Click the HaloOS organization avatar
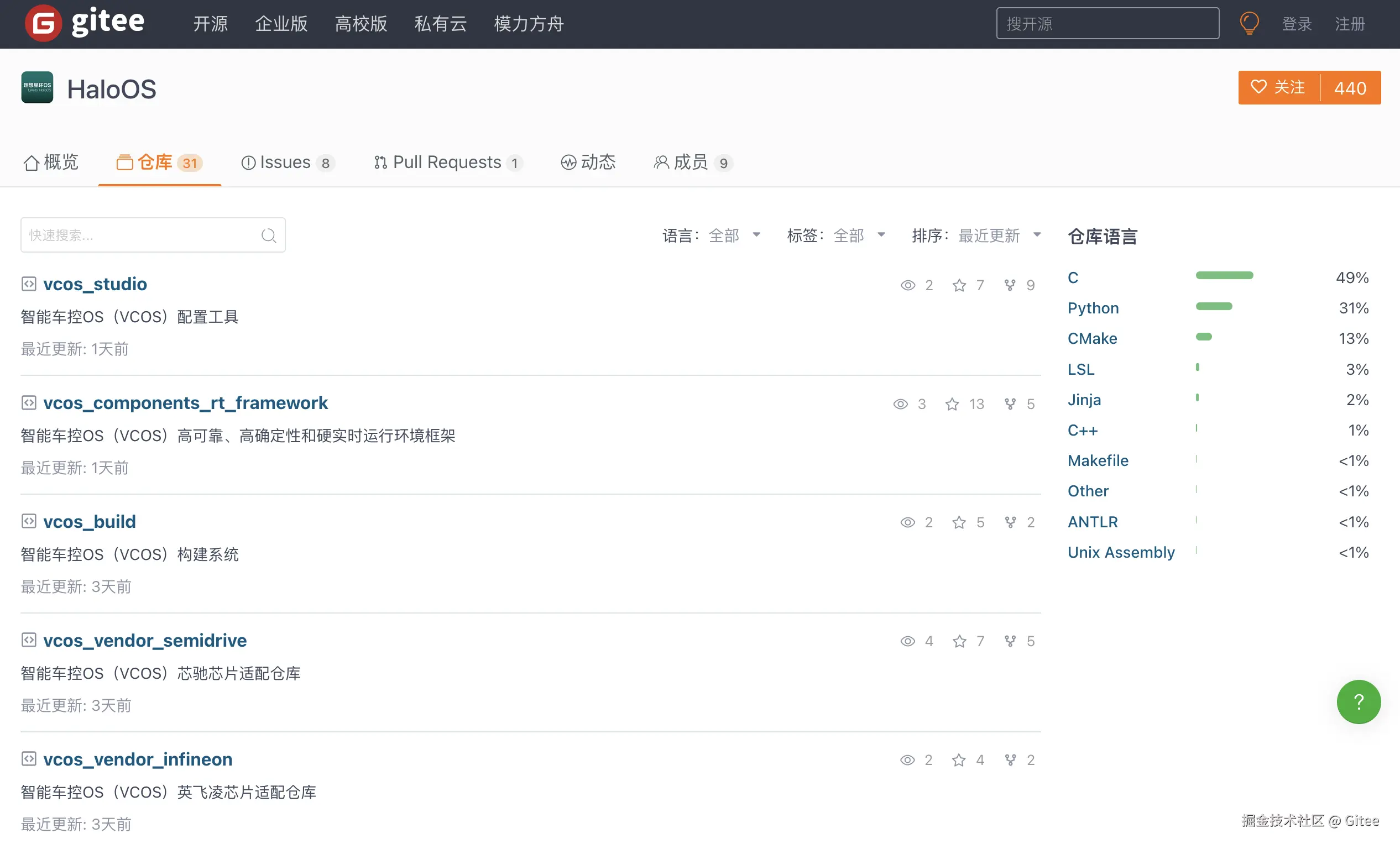 click(x=37, y=87)
